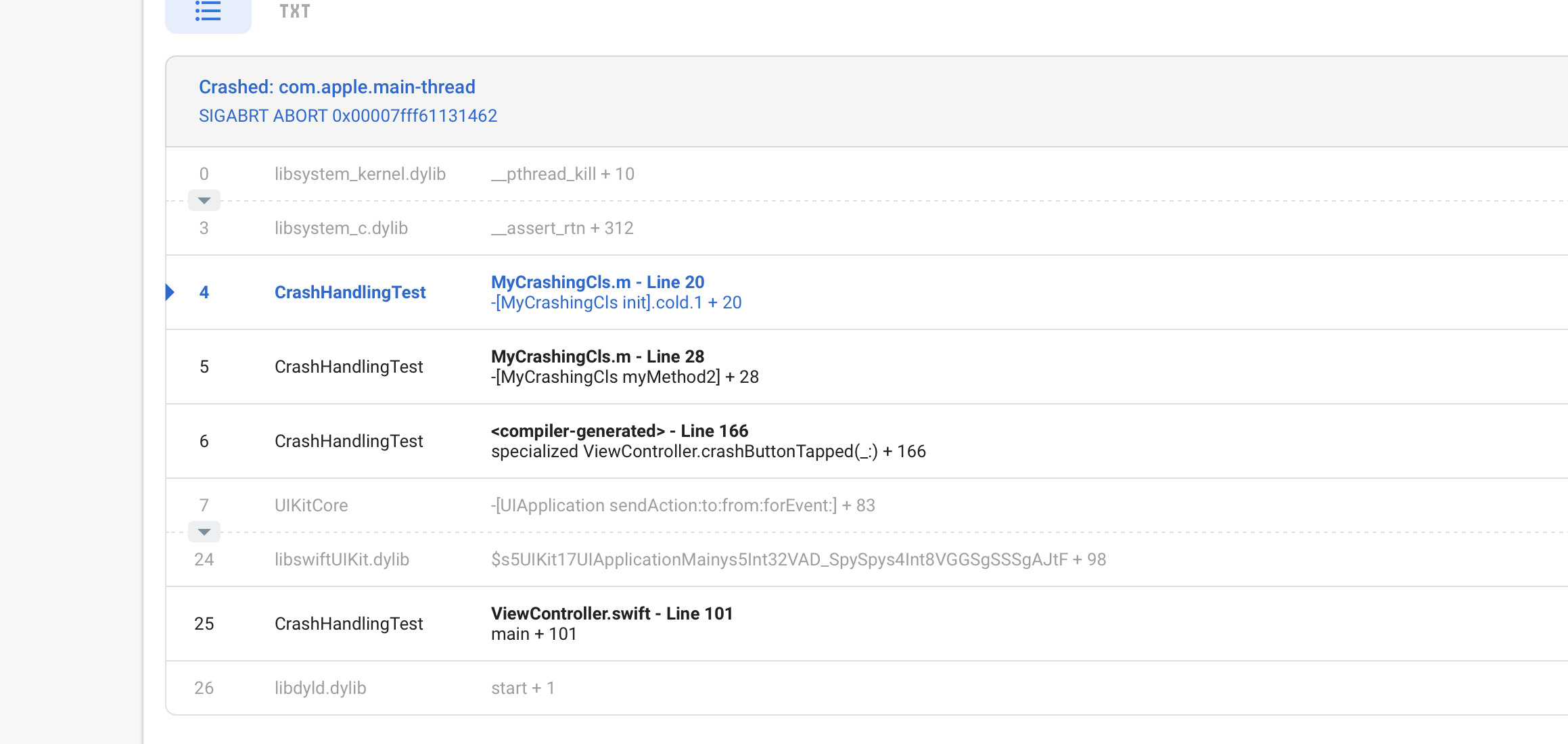Screen dimensions: 1568x744
Task: Click SIGABRT ABORT address text
Action: point(348,116)
